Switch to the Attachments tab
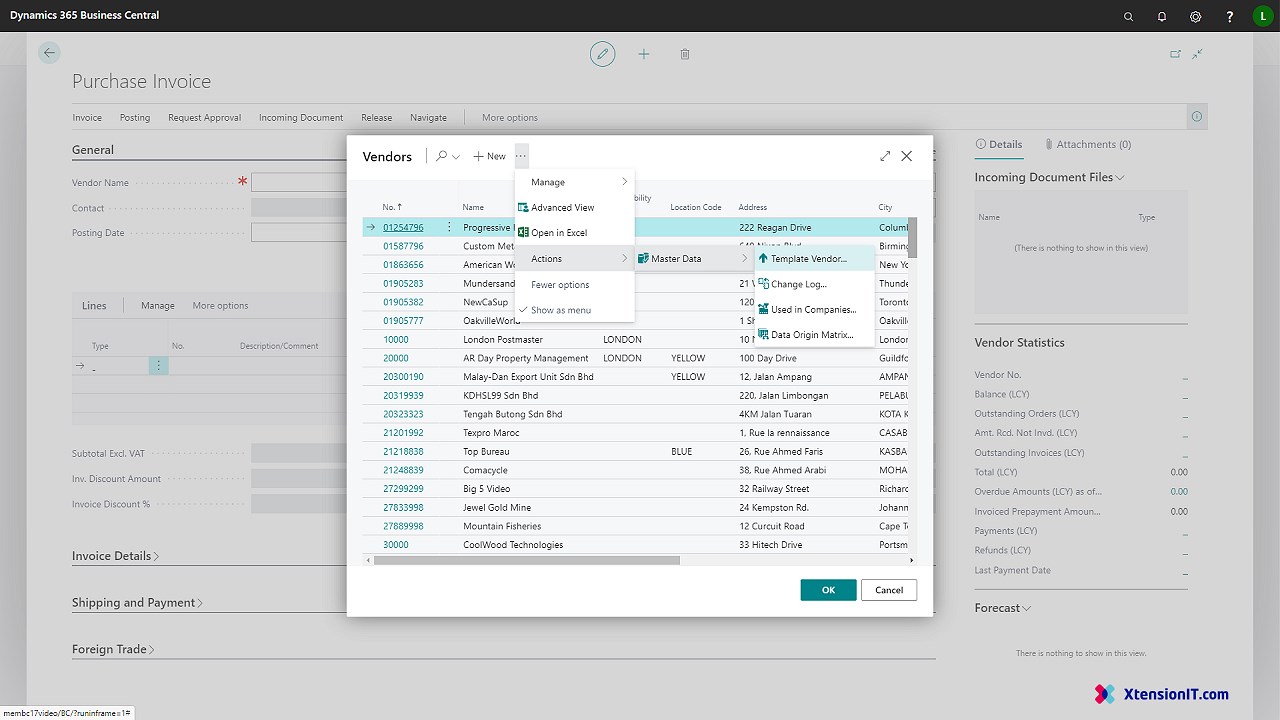Screen dimensions: 1280x720 1088,144
